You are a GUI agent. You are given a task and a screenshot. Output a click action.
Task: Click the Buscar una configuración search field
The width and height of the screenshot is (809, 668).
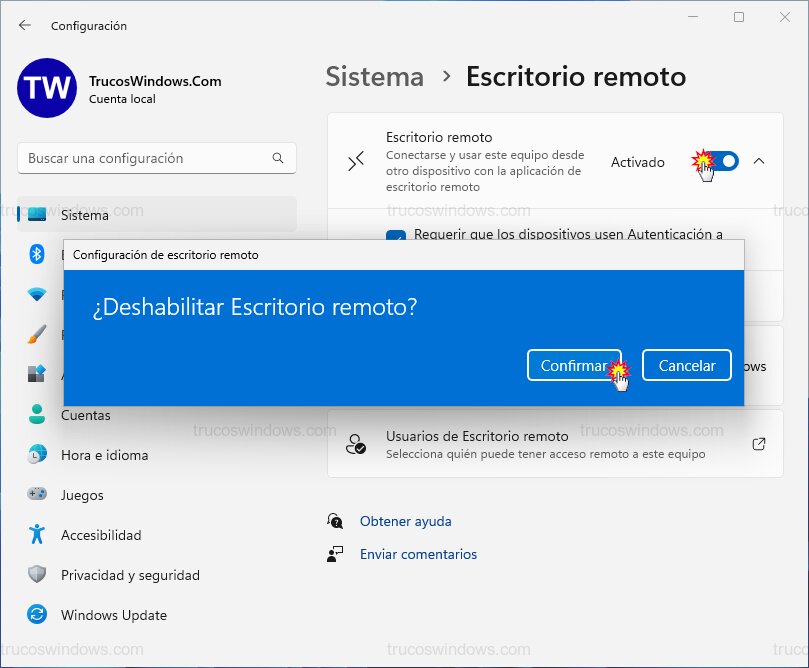pos(156,158)
